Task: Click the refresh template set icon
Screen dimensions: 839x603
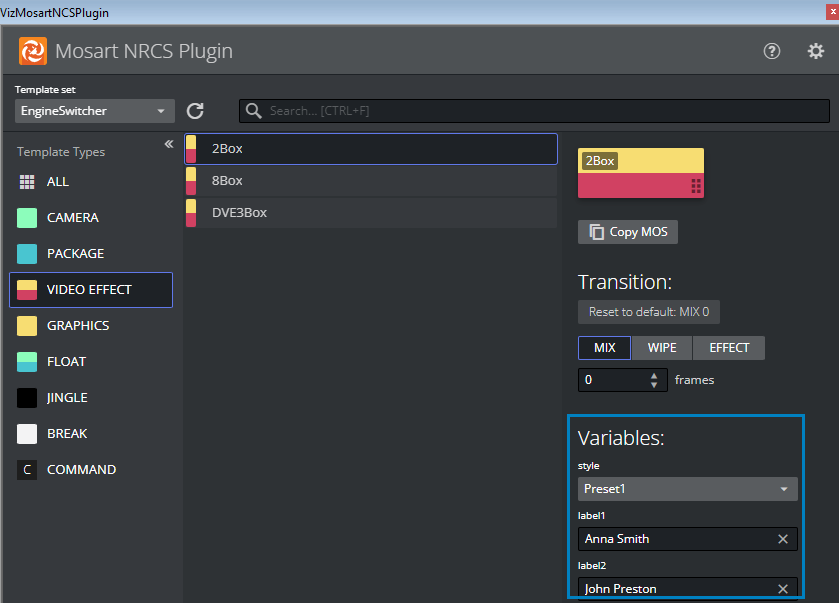Action: click(195, 111)
